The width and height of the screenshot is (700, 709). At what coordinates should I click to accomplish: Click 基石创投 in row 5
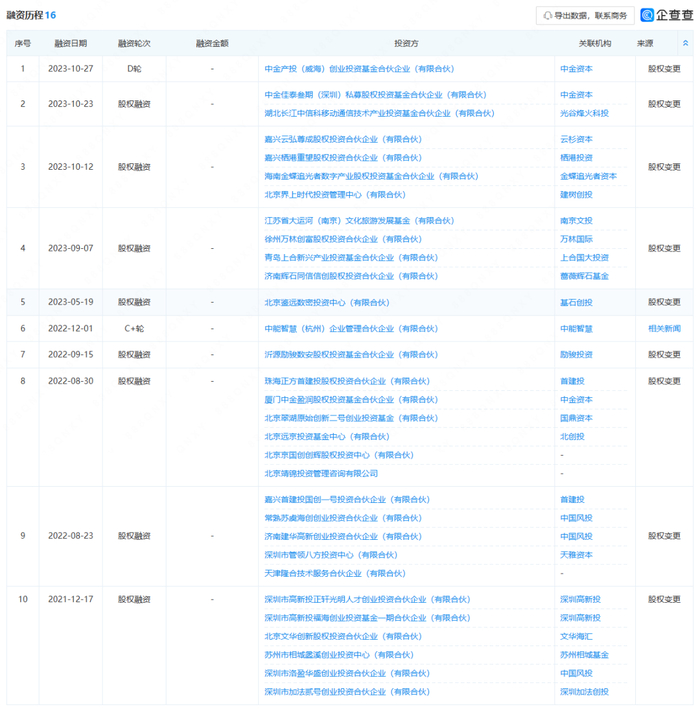[576, 303]
